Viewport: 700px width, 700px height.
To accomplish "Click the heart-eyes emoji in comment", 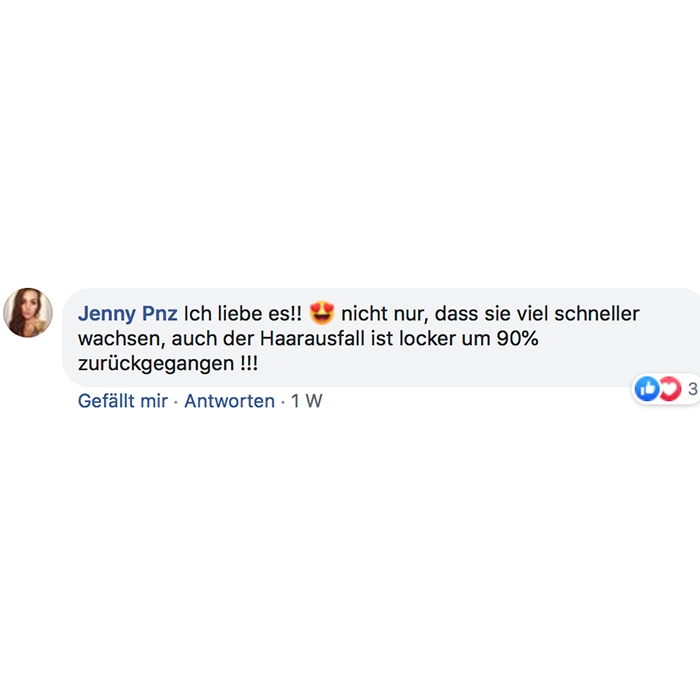I will point(321,313).
